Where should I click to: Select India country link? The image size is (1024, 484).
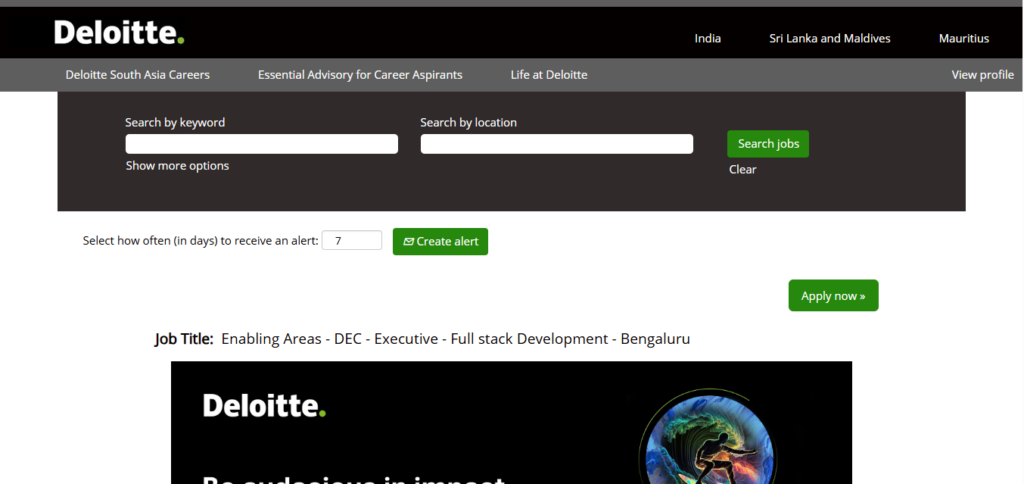tap(707, 39)
